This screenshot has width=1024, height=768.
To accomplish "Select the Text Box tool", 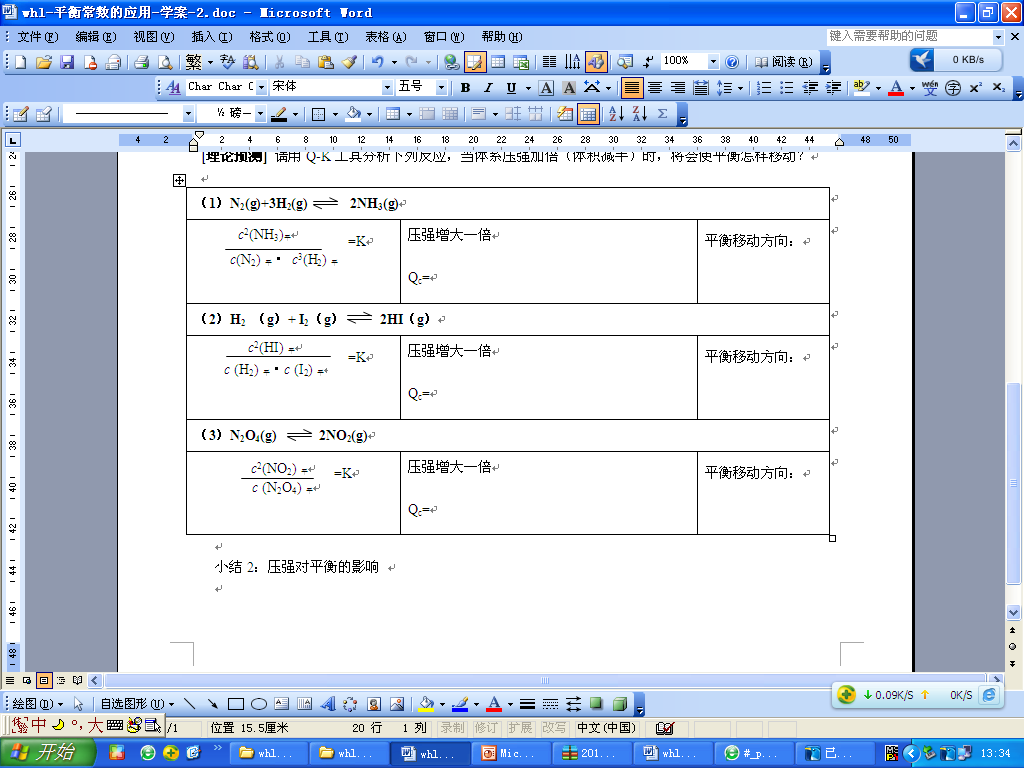I will tap(280, 703).
